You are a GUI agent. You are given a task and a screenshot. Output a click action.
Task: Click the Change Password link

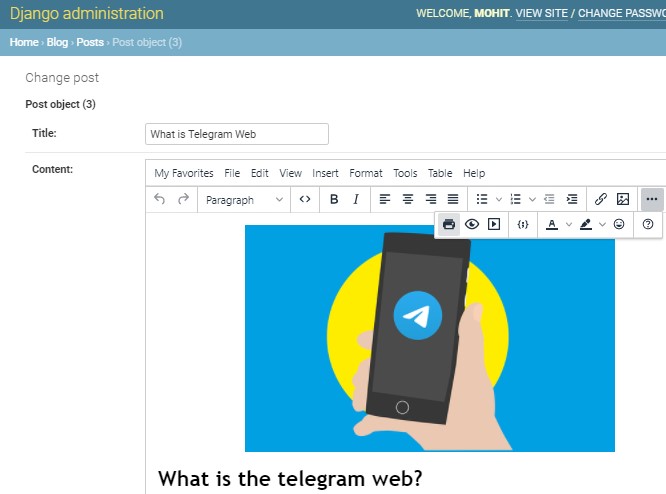click(x=622, y=14)
